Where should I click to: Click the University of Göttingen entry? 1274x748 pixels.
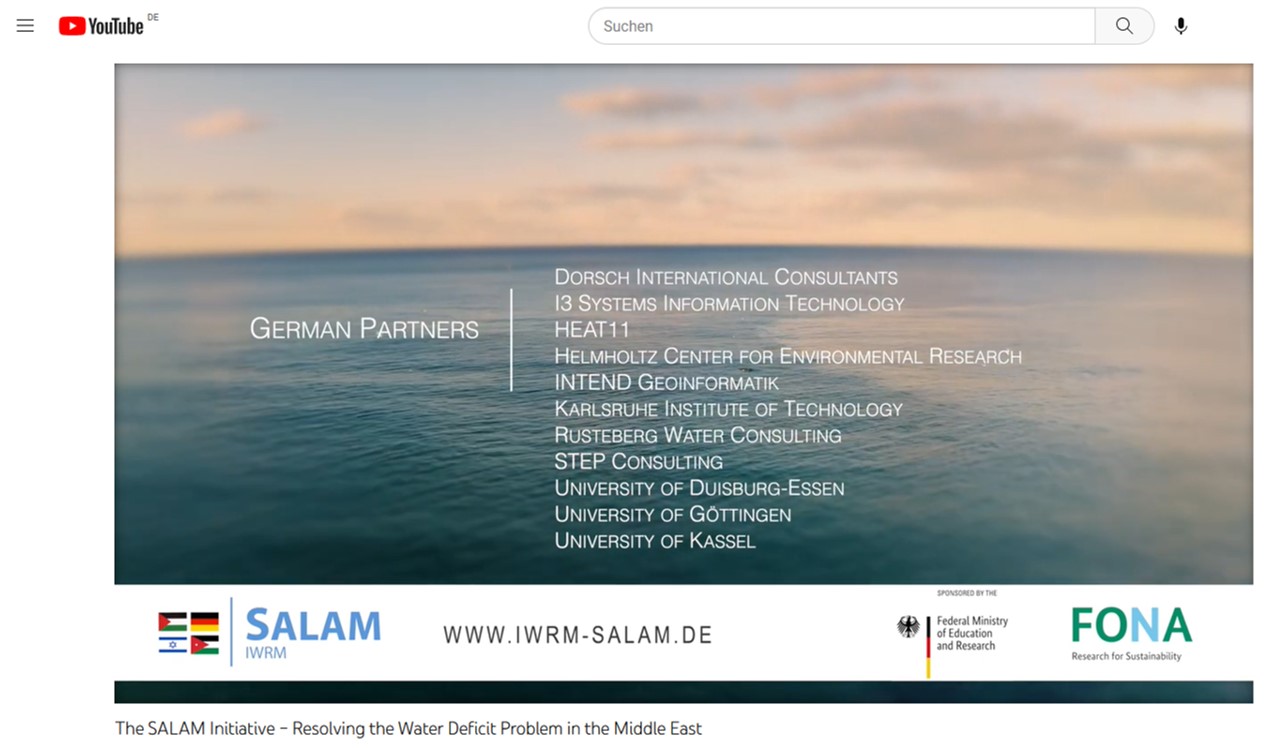tap(673, 515)
